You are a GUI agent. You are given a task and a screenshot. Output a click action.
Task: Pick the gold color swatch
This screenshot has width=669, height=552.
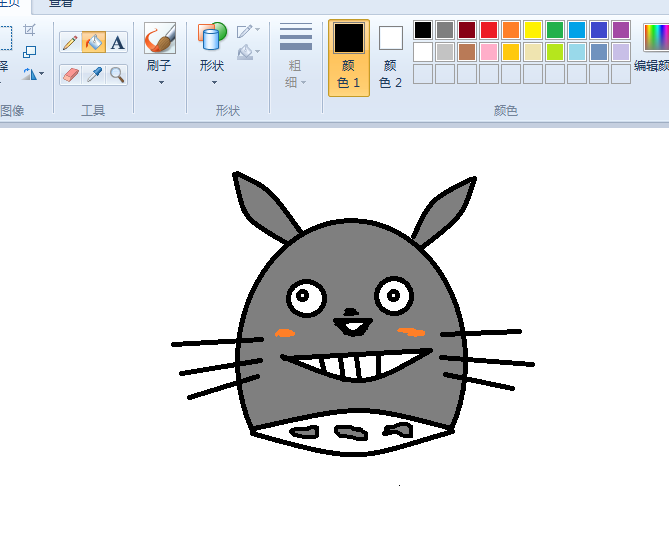pyautogui.click(x=511, y=52)
